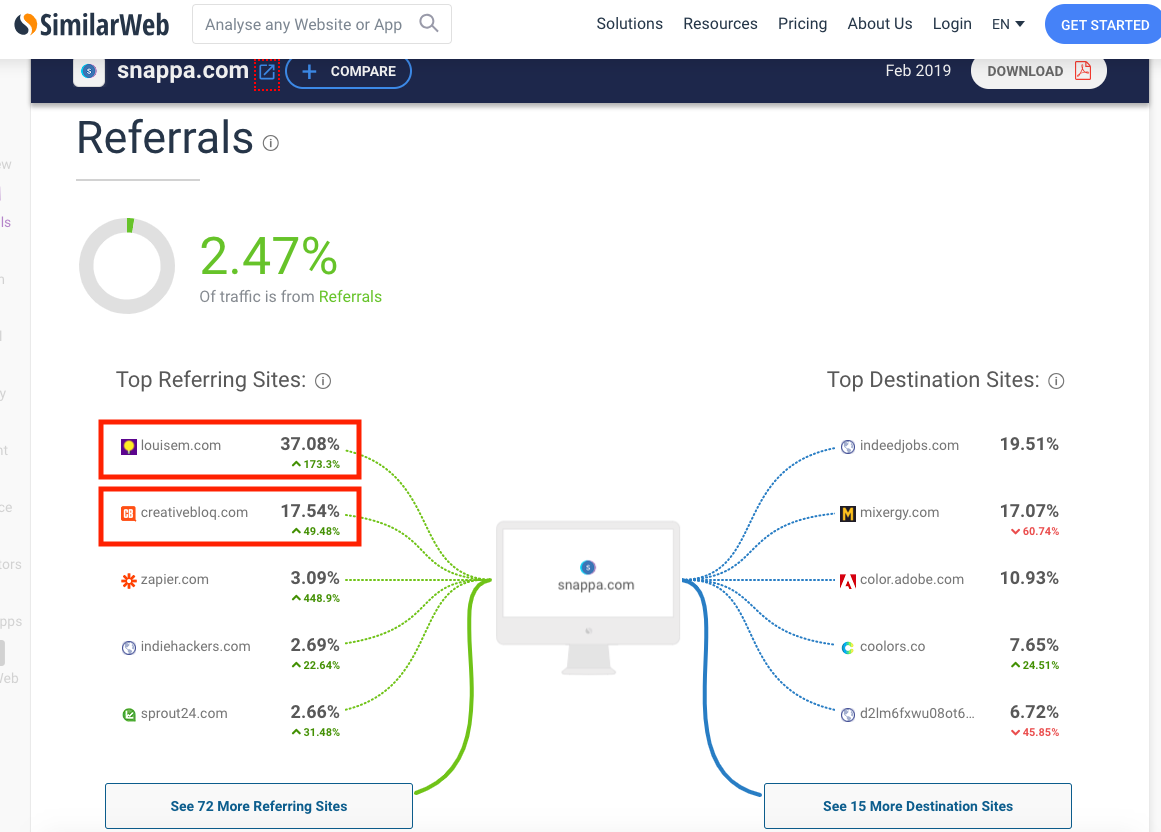The height and width of the screenshot is (832, 1161).
Task: Go to the Pricing page
Action: tap(802, 24)
